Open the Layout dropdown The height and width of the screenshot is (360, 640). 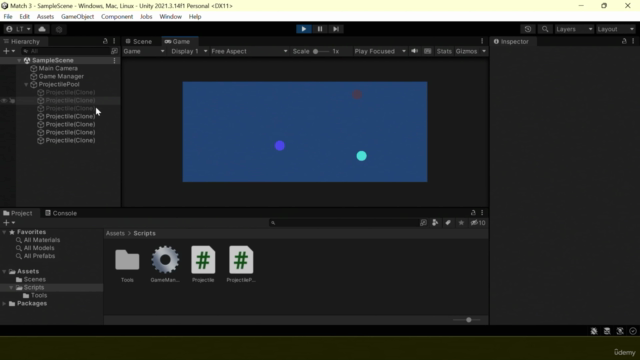coord(616,29)
